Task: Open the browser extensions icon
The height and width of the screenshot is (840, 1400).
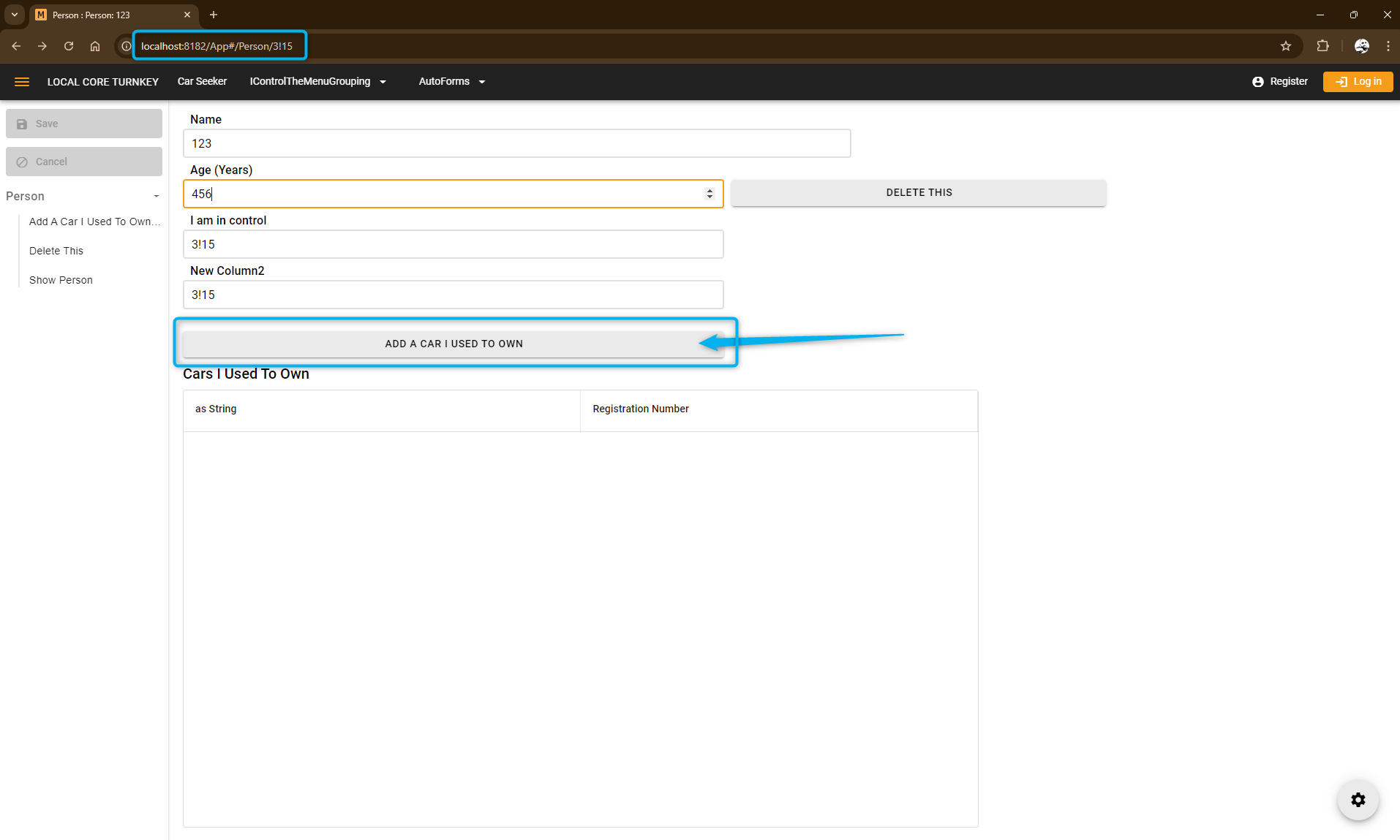Action: tap(1322, 46)
